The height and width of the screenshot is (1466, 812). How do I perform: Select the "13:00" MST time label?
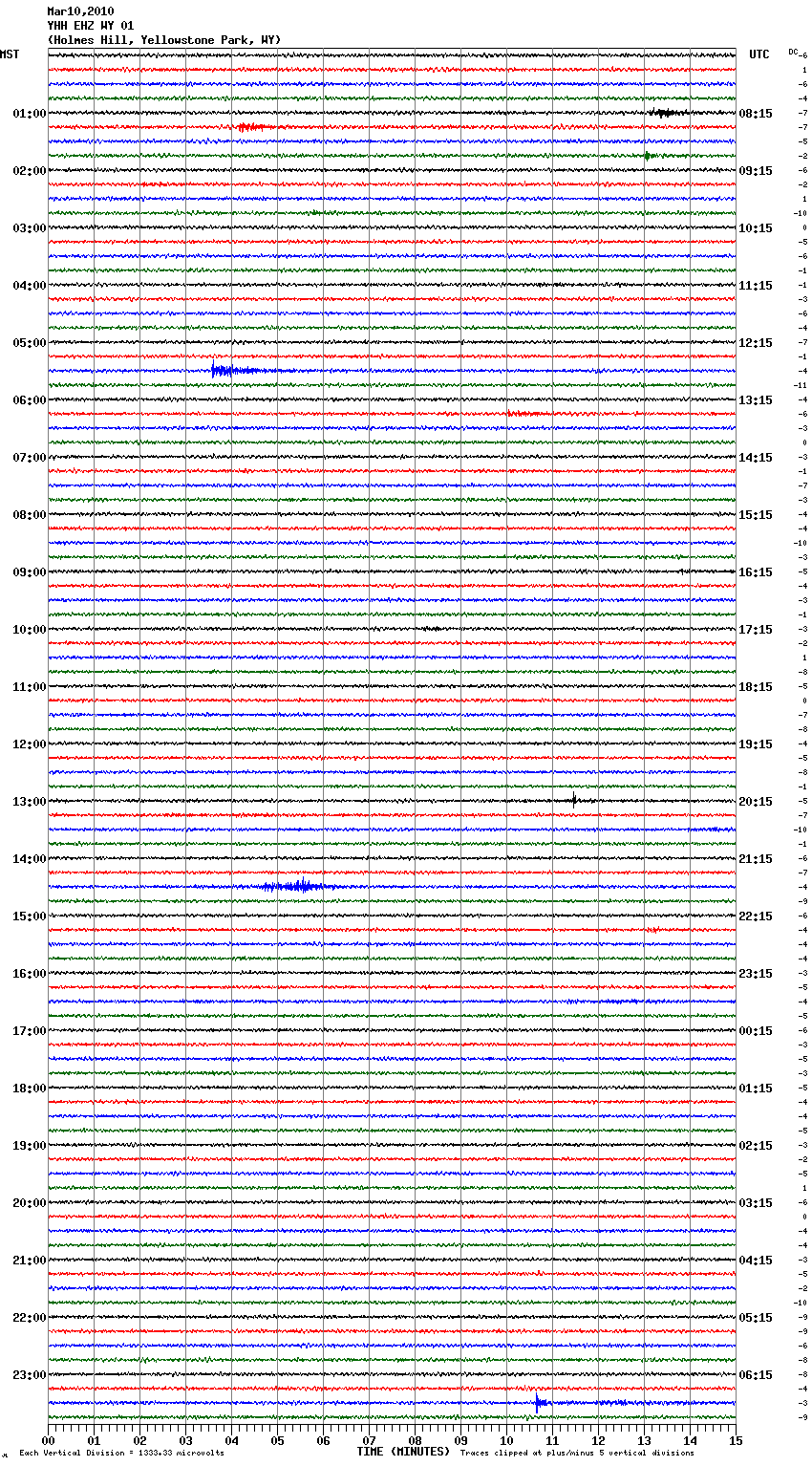pyautogui.click(x=30, y=802)
